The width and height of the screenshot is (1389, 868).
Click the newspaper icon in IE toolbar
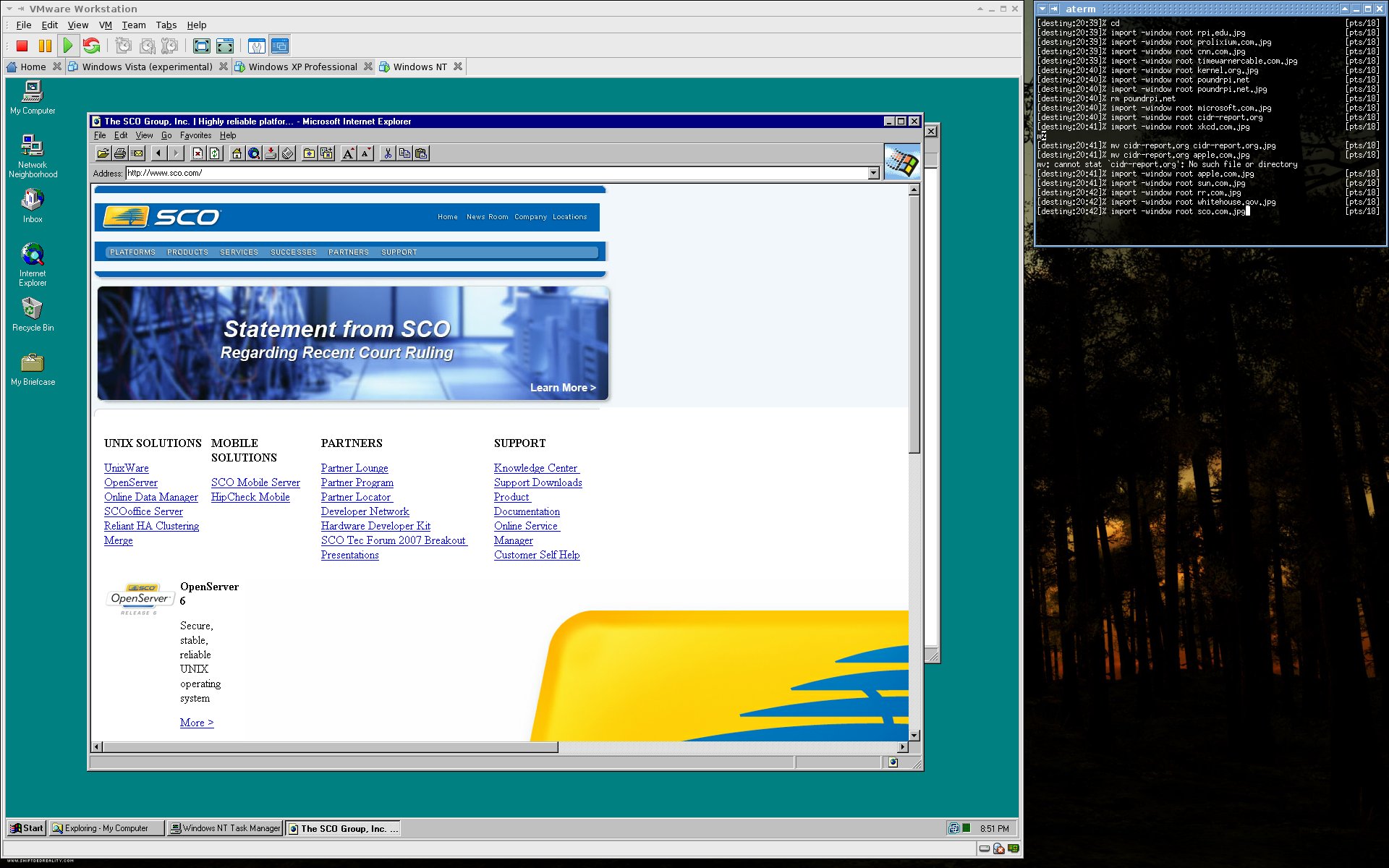[x=288, y=153]
